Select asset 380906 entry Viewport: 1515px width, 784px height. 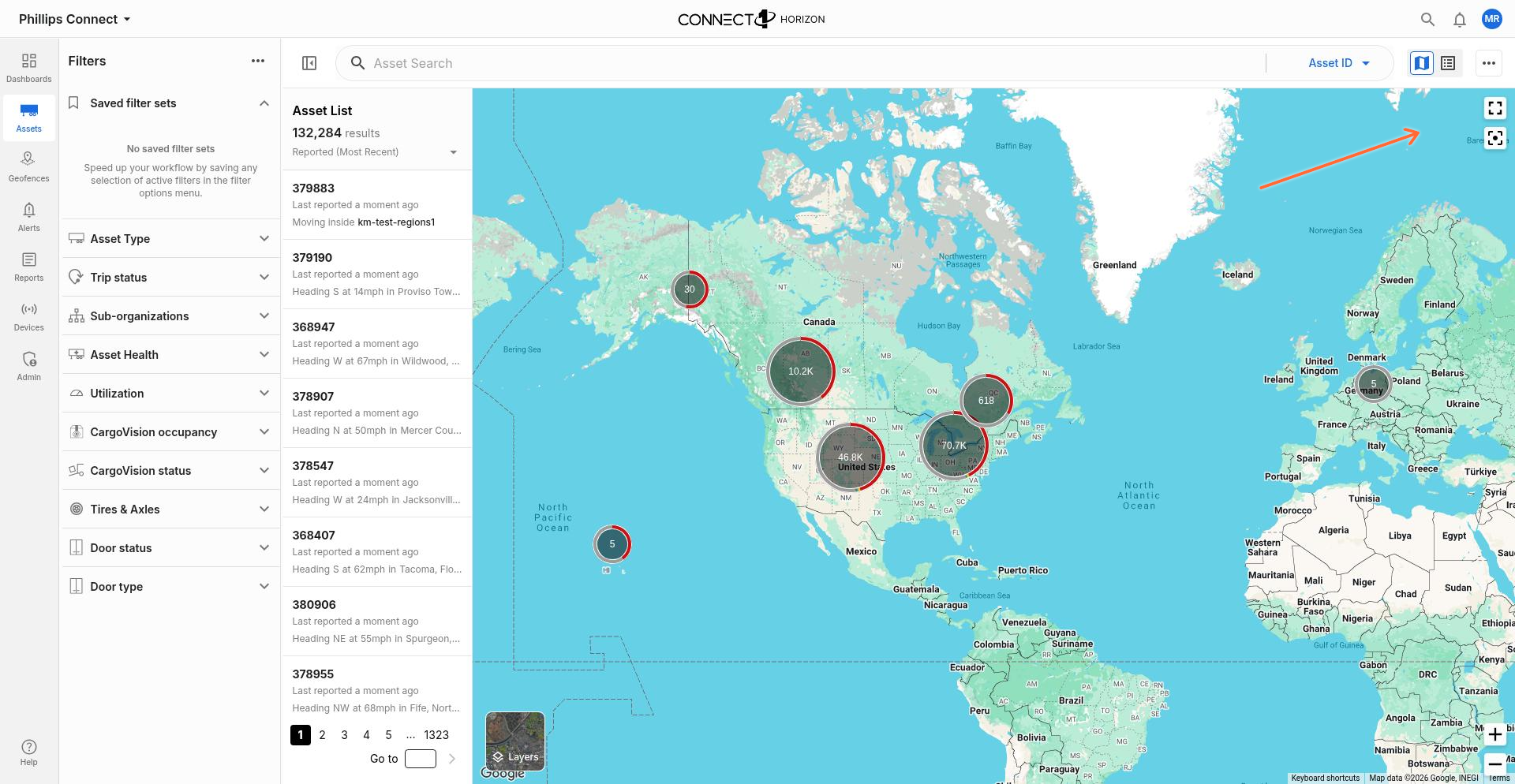[377, 622]
